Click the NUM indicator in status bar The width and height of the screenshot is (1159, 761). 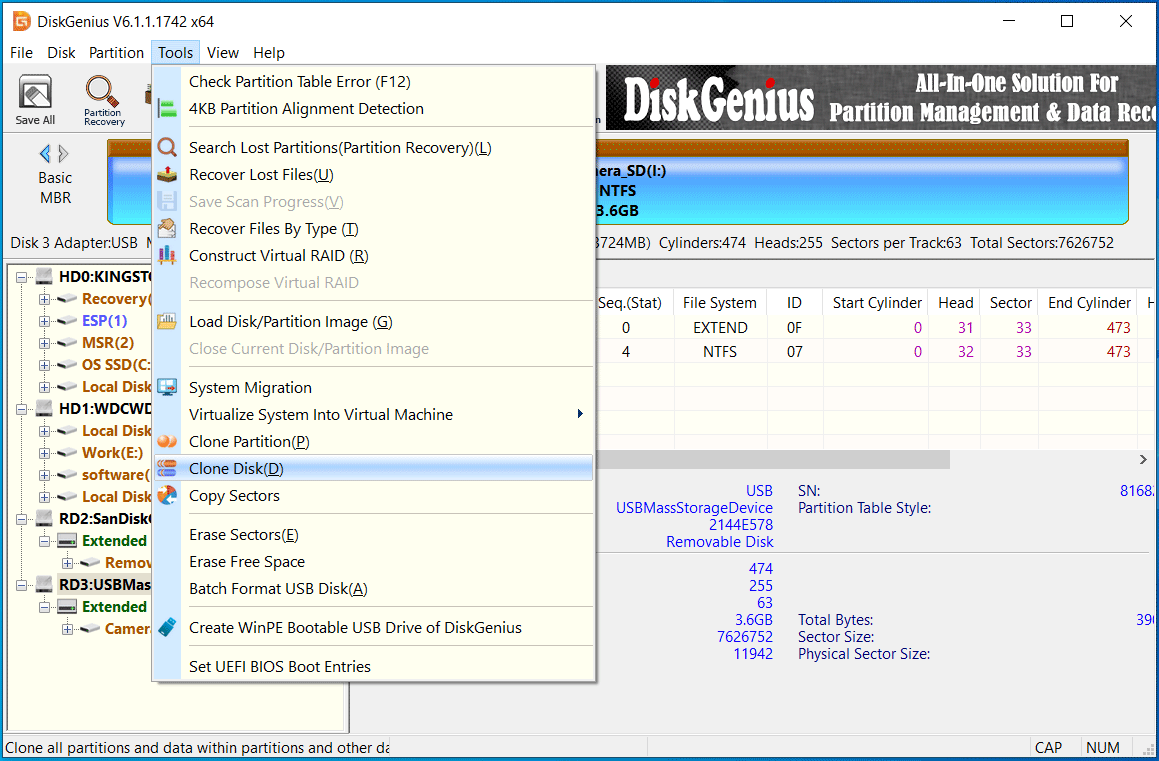(x=1102, y=748)
